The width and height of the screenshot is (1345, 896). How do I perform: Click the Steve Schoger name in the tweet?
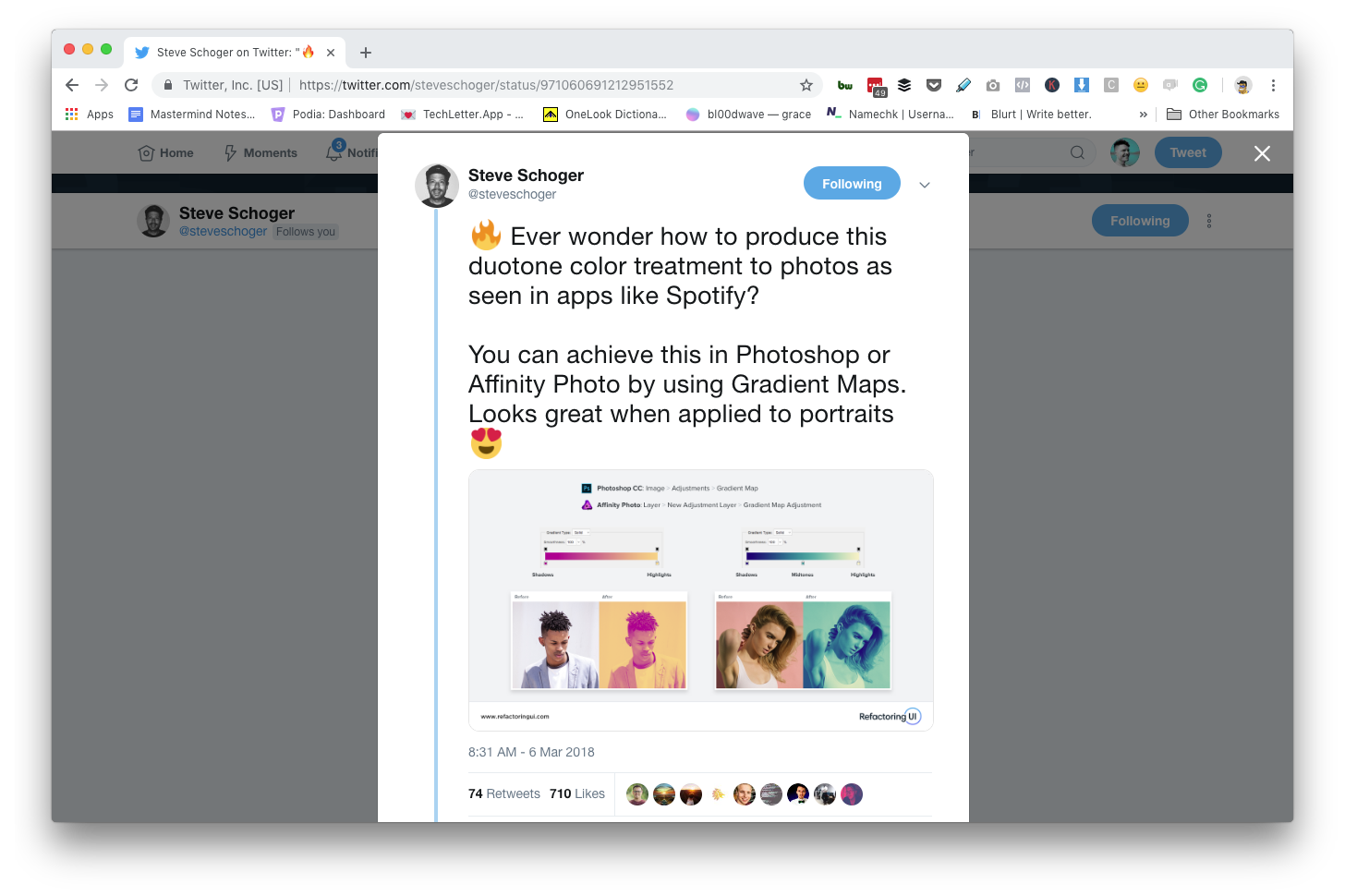click(x=526, y=176)
